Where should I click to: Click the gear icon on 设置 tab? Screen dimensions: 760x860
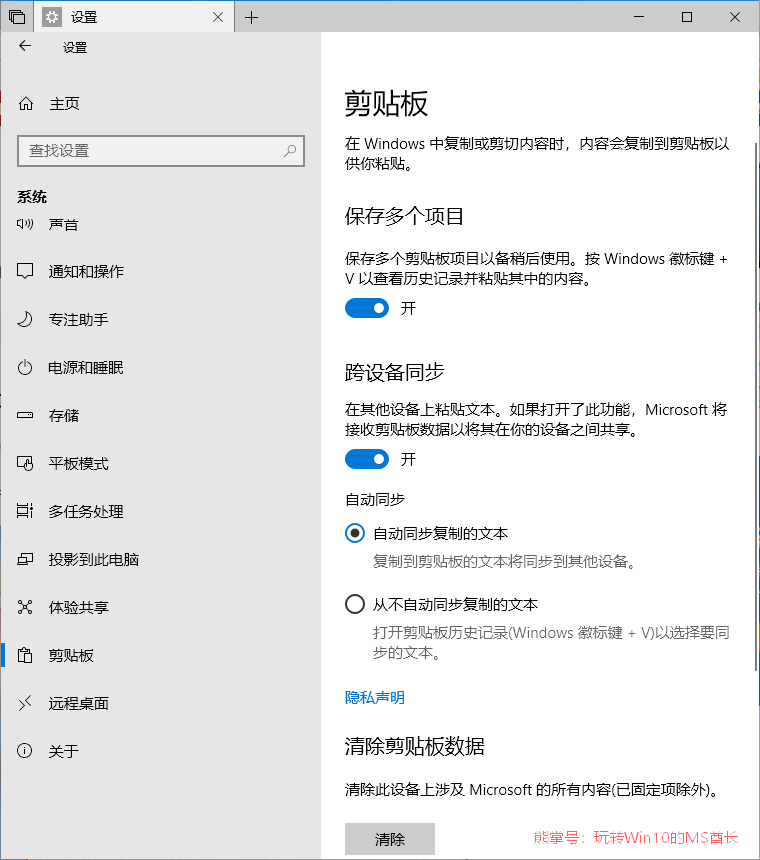(52, 17)
